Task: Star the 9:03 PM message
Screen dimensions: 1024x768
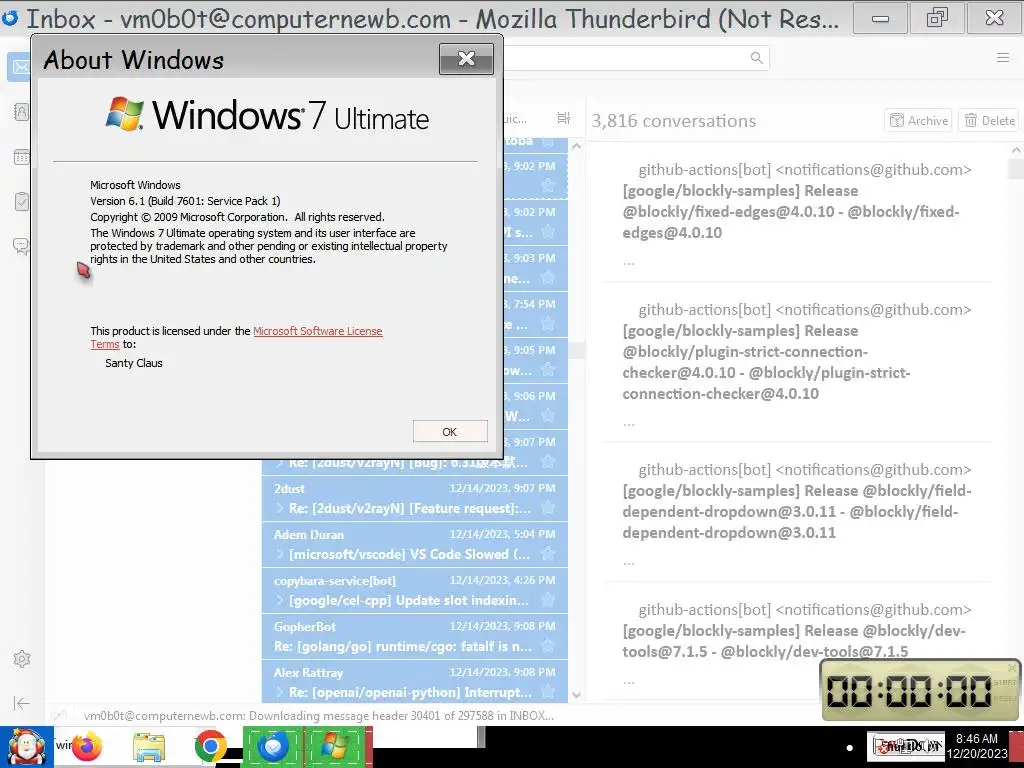Action: (548, 278)
